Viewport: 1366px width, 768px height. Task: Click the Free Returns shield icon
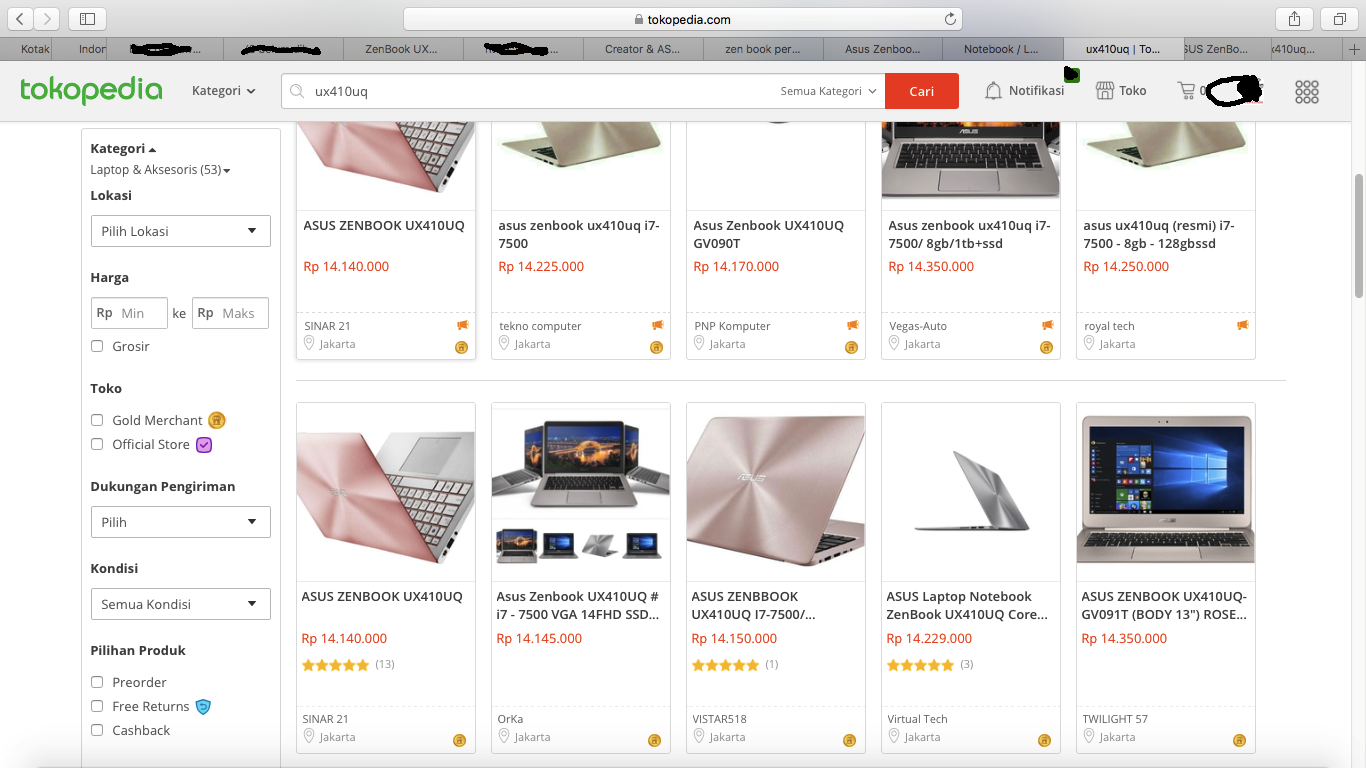[x=203, y=706]
